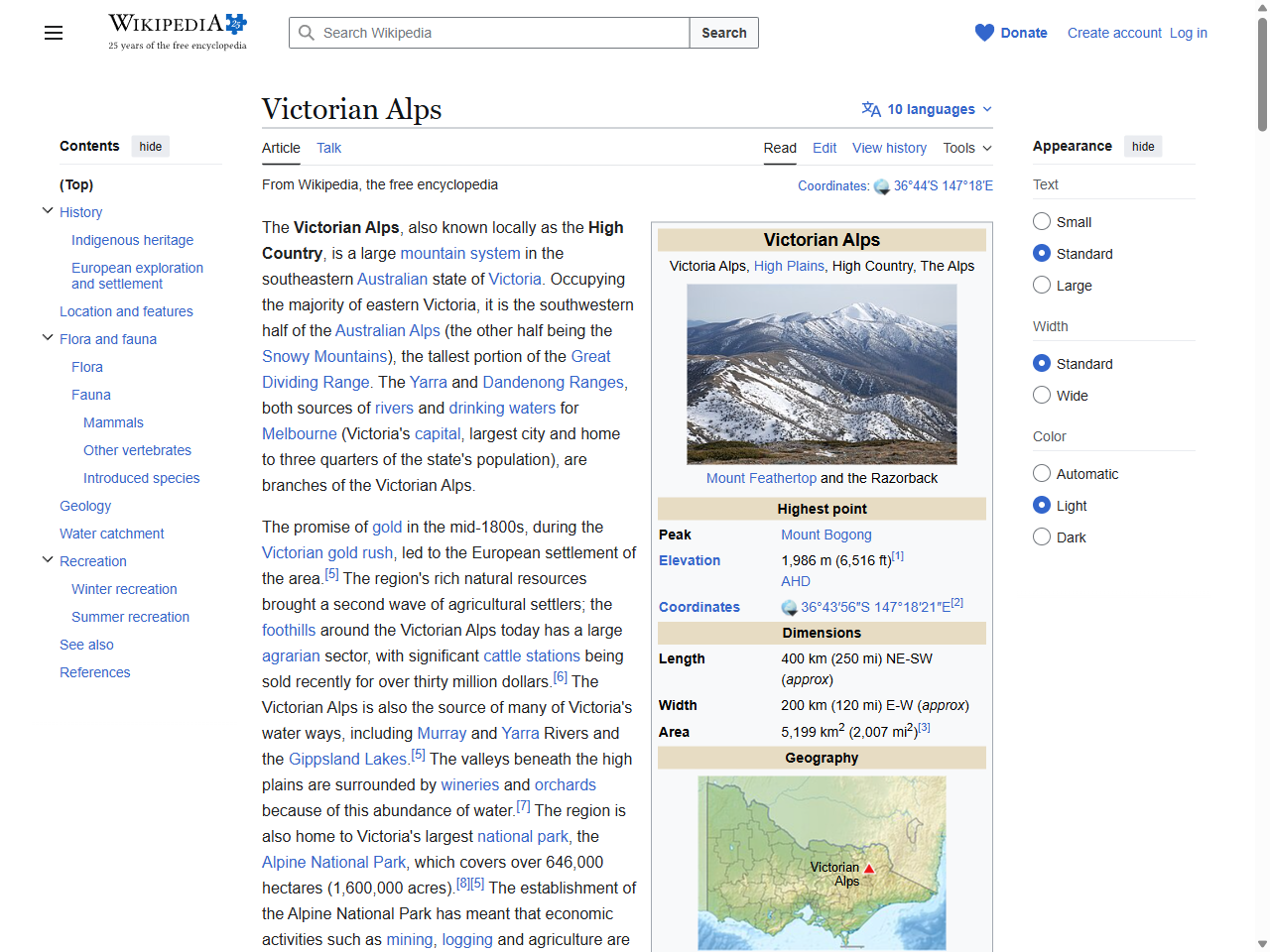The image size is (1270, 952).
Task: Jump to Water catchment section
Action: tap(112, 534)
